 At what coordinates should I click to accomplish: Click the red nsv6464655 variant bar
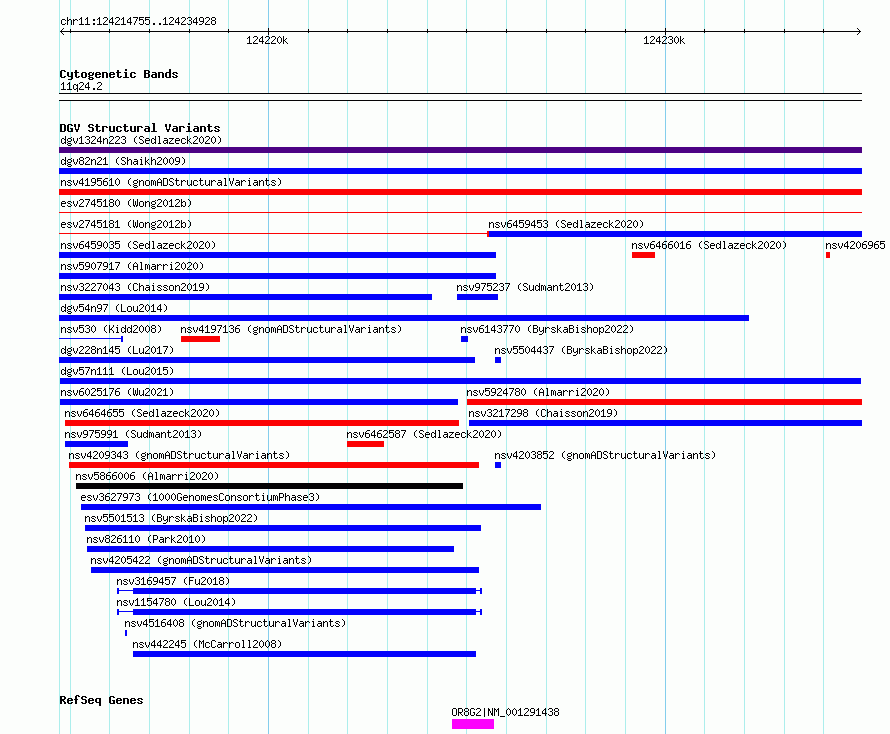point(262,423)
